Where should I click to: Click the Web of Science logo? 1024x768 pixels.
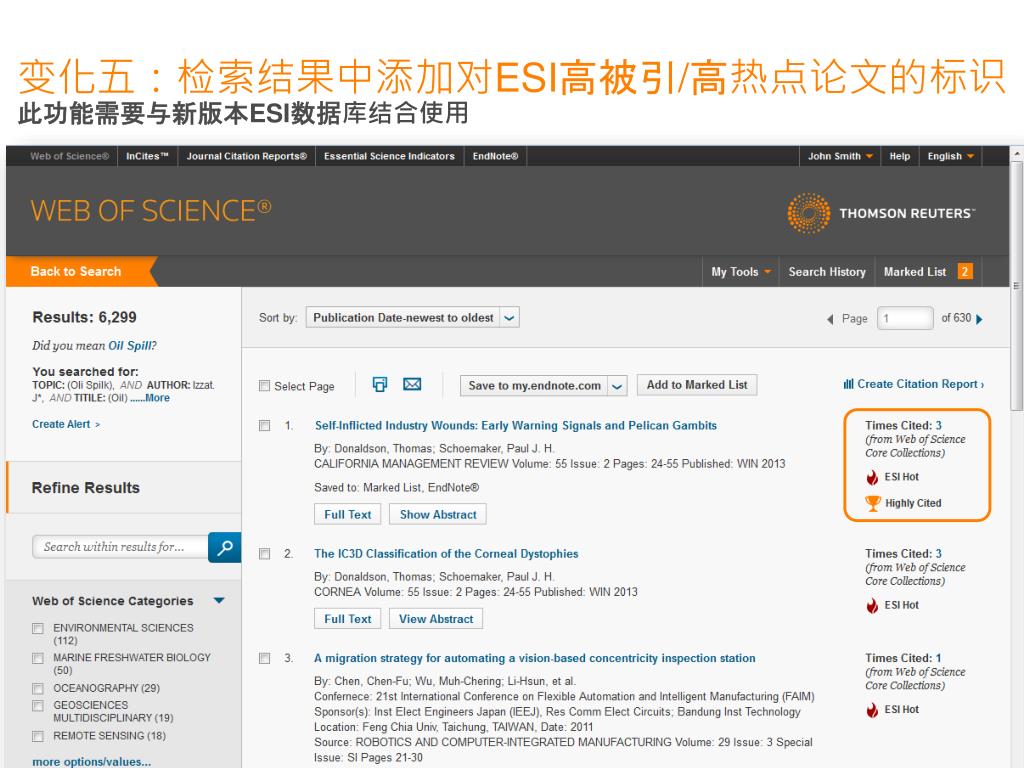point(151,210)
